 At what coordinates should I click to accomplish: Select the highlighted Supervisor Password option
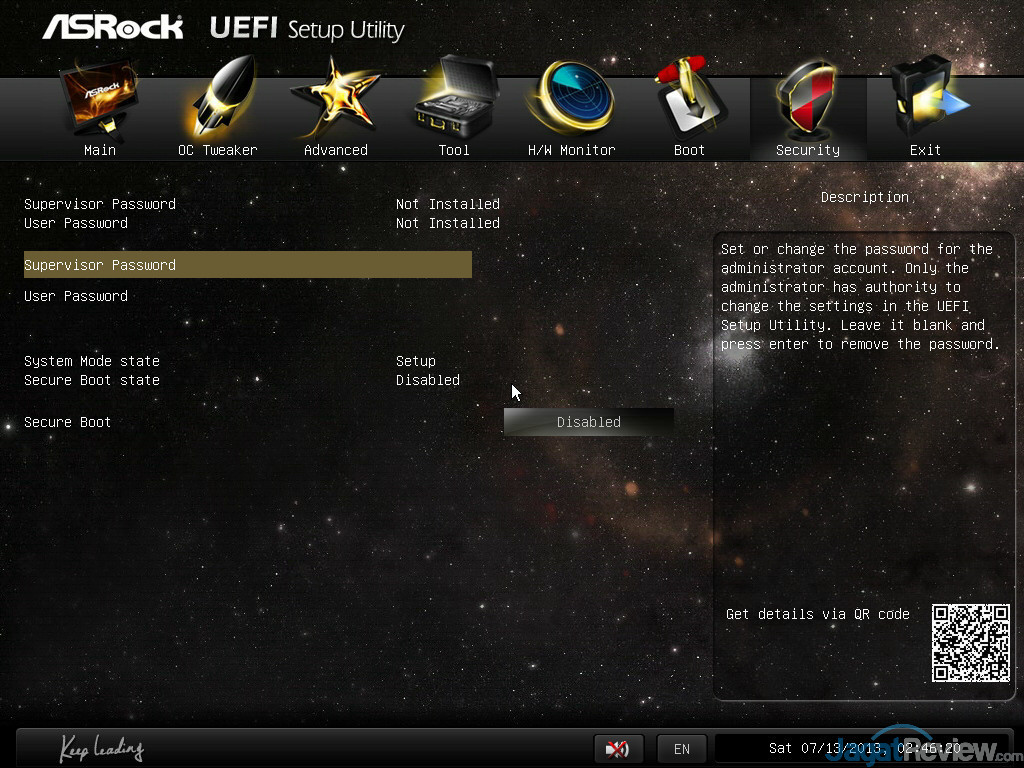[247, 265]
